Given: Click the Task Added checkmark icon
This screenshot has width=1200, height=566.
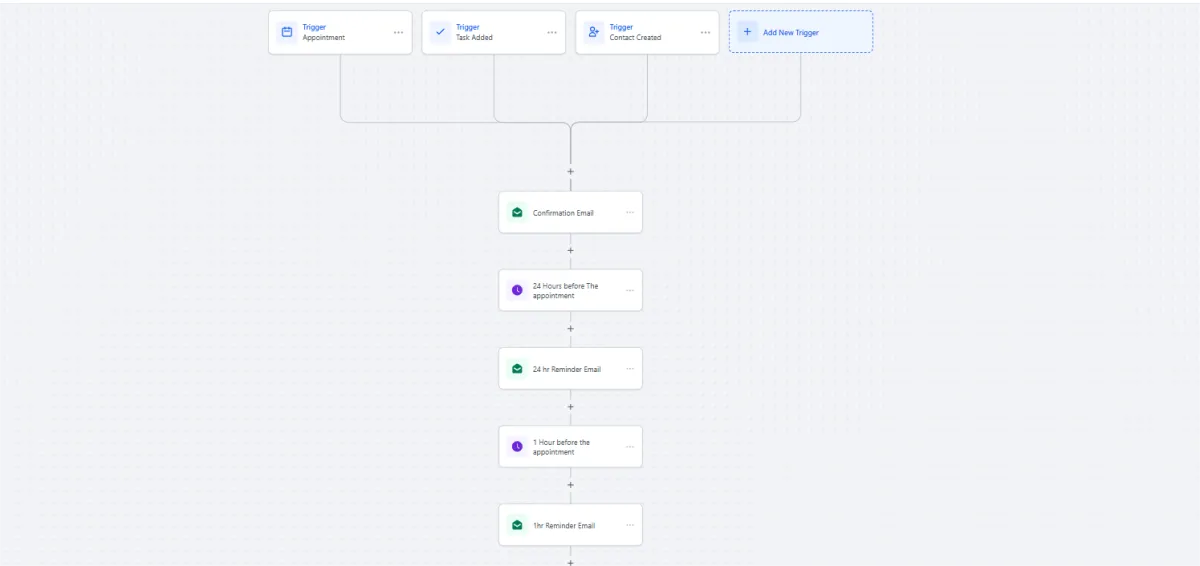Looking at the screenshot, I should pyautogui.click(x=440, y=32).
